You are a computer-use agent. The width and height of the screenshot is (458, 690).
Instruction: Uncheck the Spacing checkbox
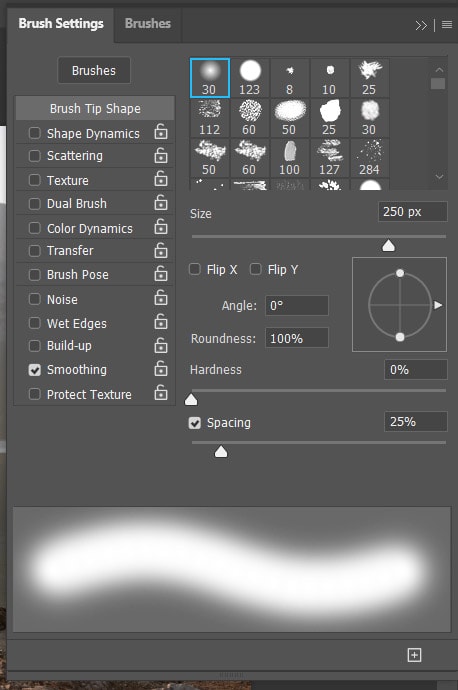pos(194,423)
